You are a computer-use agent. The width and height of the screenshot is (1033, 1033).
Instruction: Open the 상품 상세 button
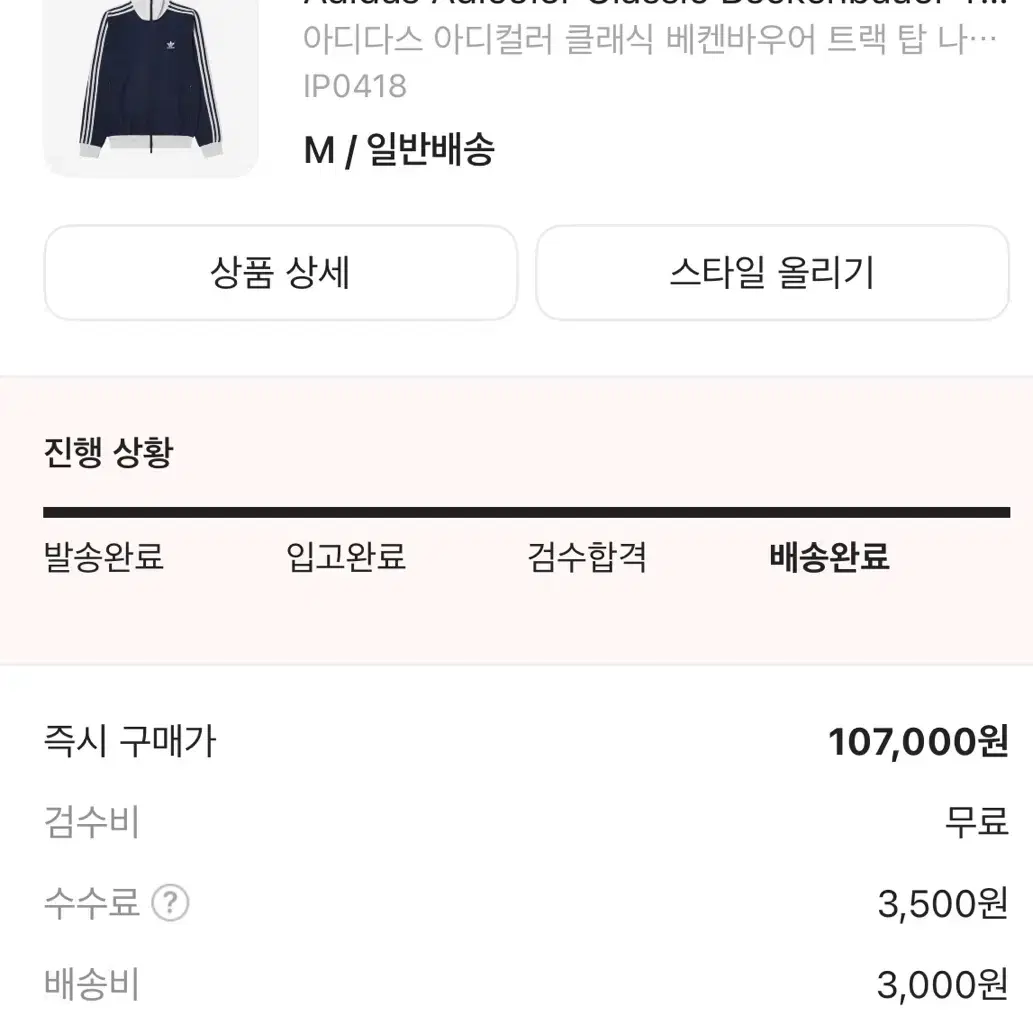point(278,272)
